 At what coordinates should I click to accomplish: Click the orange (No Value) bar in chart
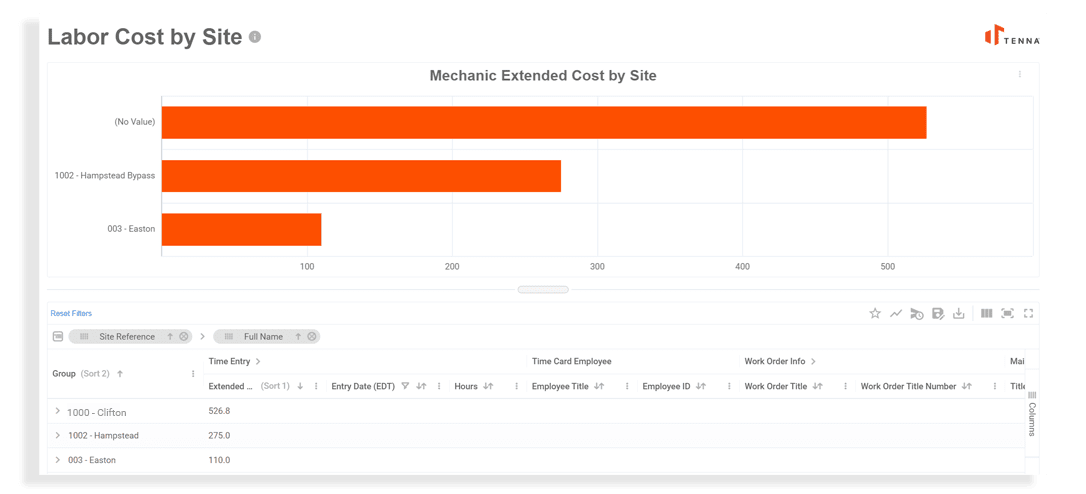[544, 123]
